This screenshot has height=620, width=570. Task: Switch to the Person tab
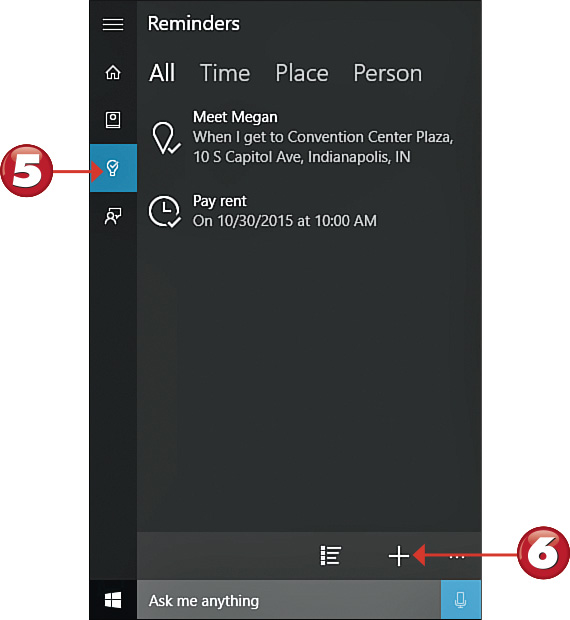pyautogui.click(x=387, y=73)
